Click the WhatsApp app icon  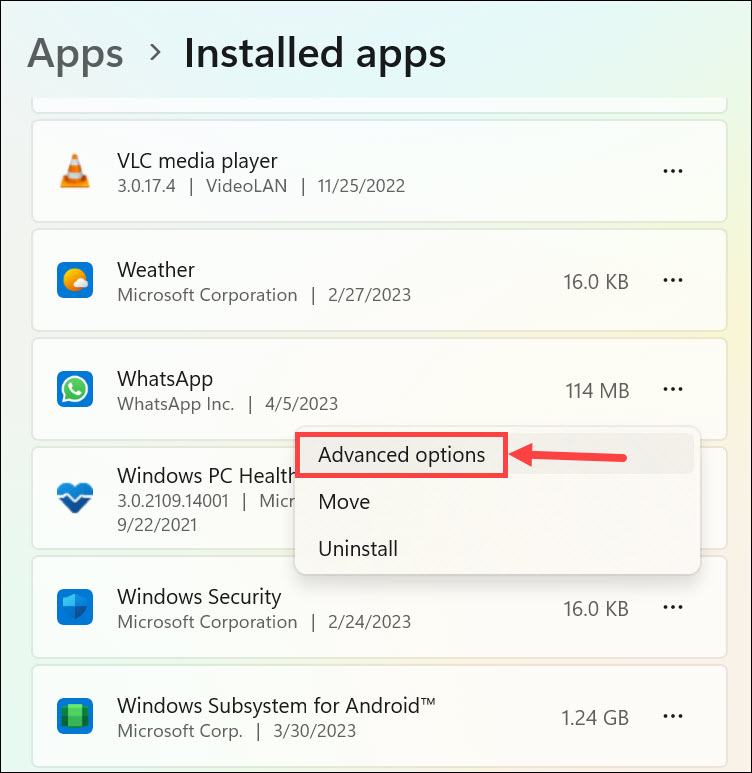click(75, 389)
